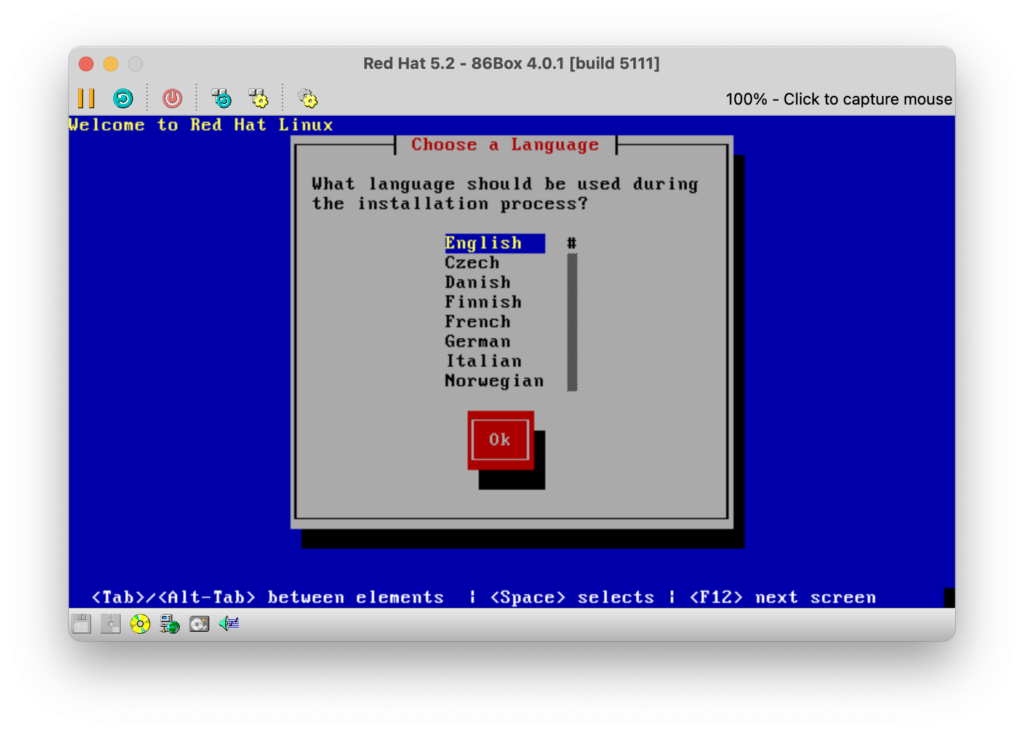Click the sound speaker status icon
The width and height of the screenshot is (1024, 732).
(x=229, y=624)
